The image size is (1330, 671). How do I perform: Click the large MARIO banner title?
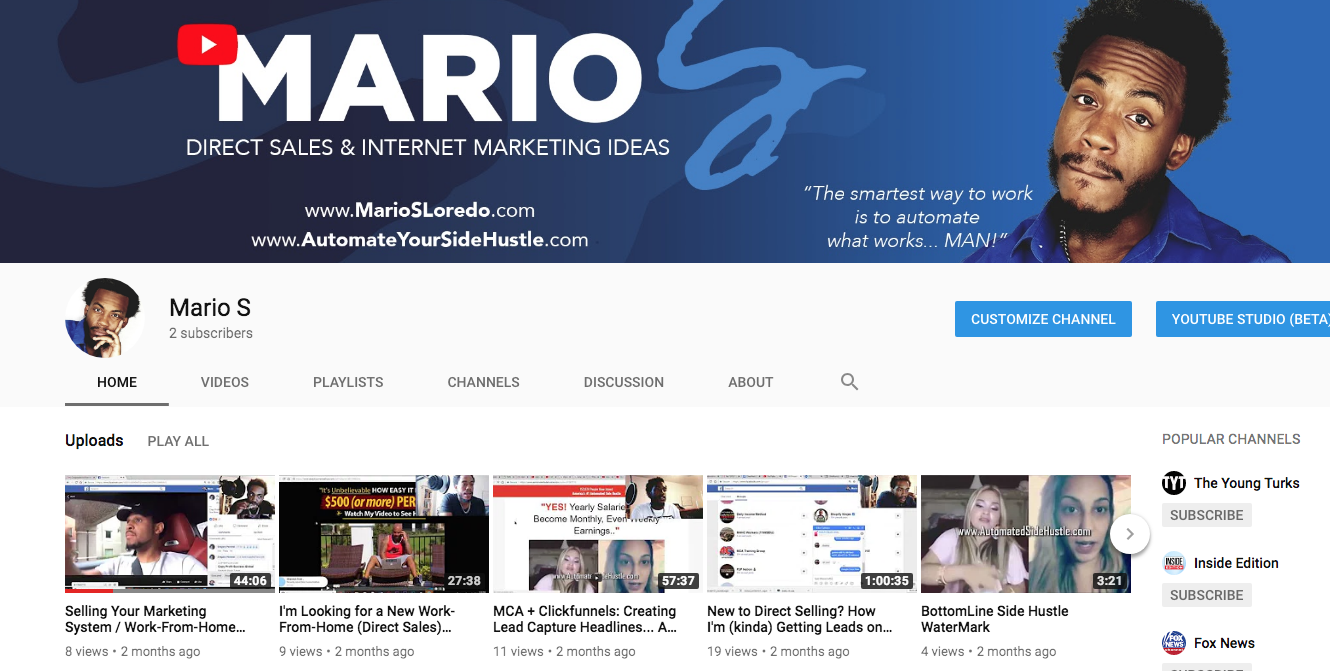430,80
